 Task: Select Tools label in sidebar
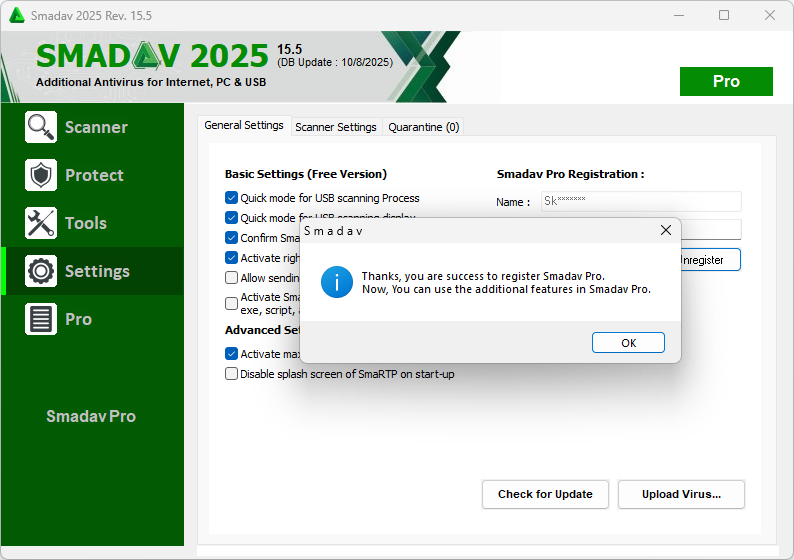pos(86,223)
